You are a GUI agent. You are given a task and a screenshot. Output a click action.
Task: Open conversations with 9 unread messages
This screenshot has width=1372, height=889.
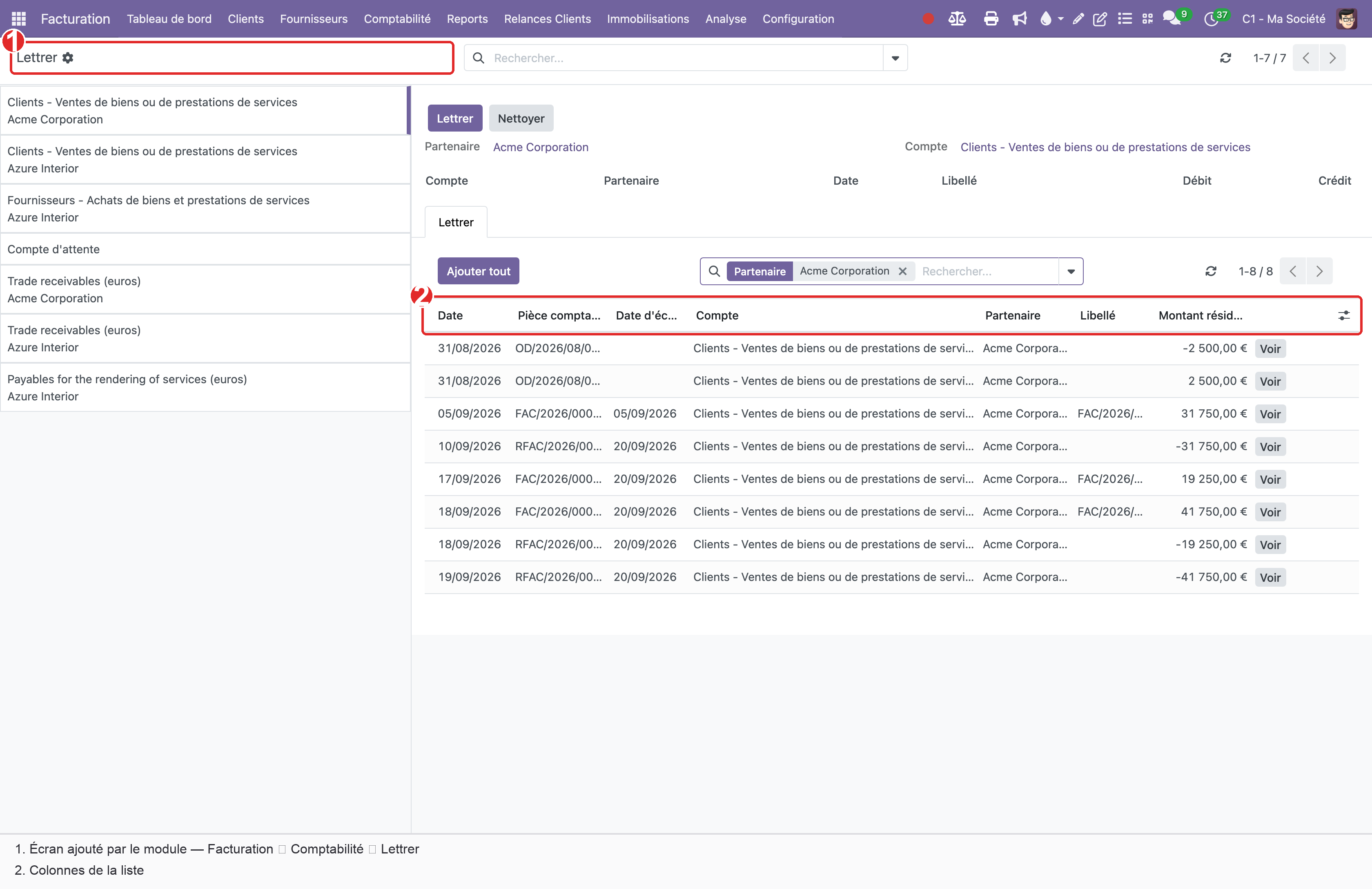click(1176, 18)
